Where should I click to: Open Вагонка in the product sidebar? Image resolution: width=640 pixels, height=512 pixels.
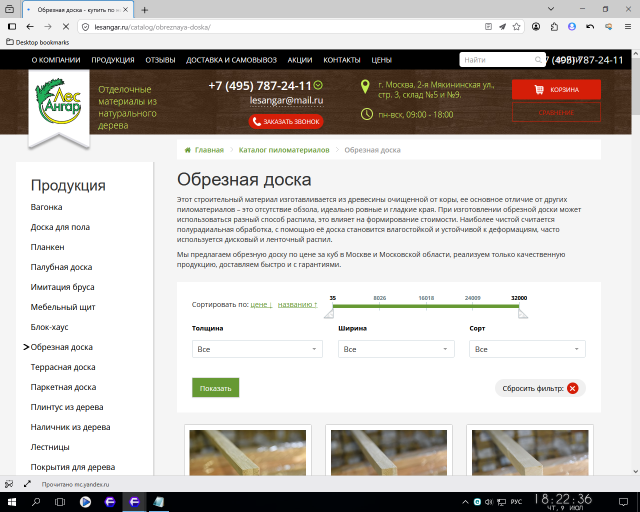pyautogui.click(x=47, y=207)
